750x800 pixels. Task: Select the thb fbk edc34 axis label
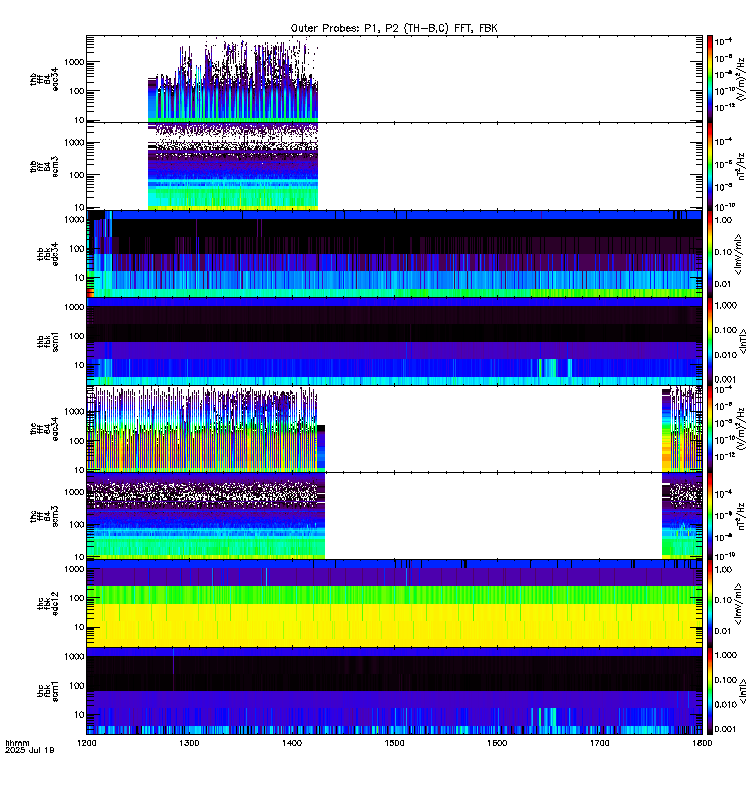tap(48, 254)
